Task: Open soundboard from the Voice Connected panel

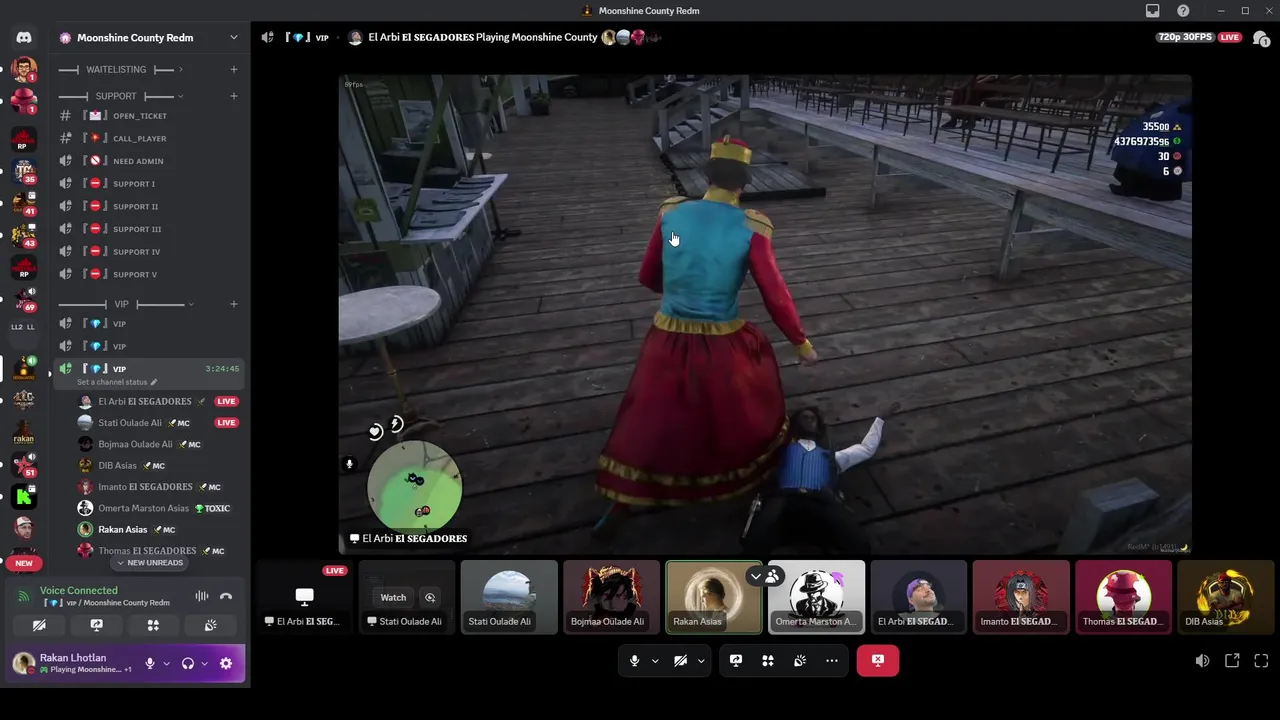Action: [x=210, y=625]
